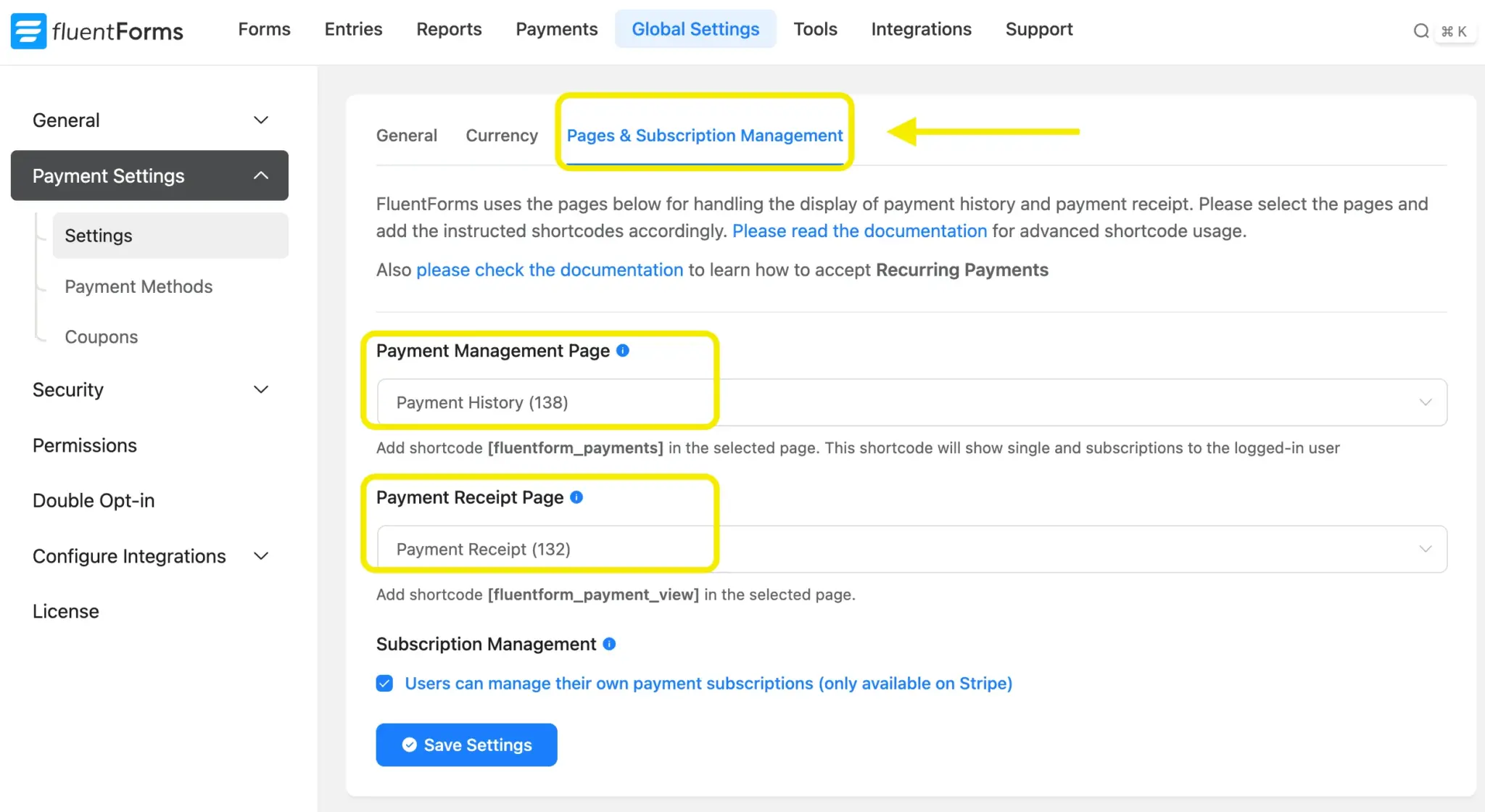Follow the 'please check the documentation' link
1485x812 pixels.
point(550,270)
